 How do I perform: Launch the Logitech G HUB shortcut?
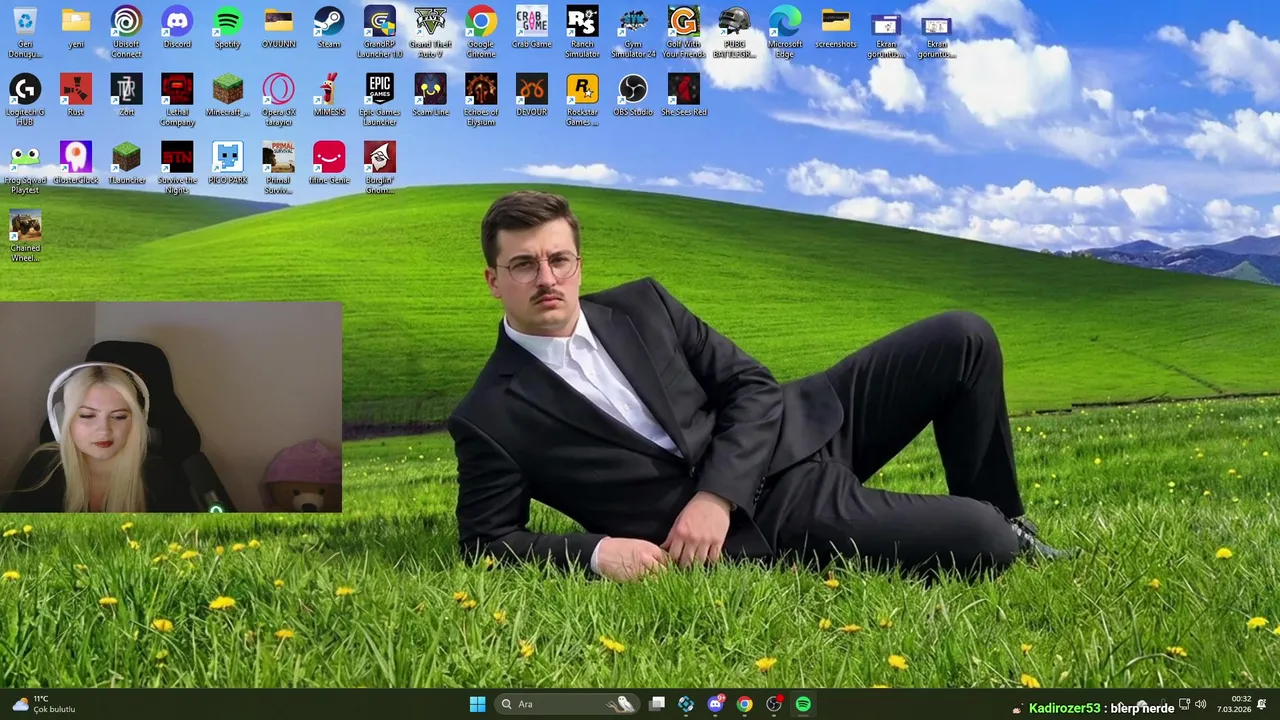(x=25, y=99)
